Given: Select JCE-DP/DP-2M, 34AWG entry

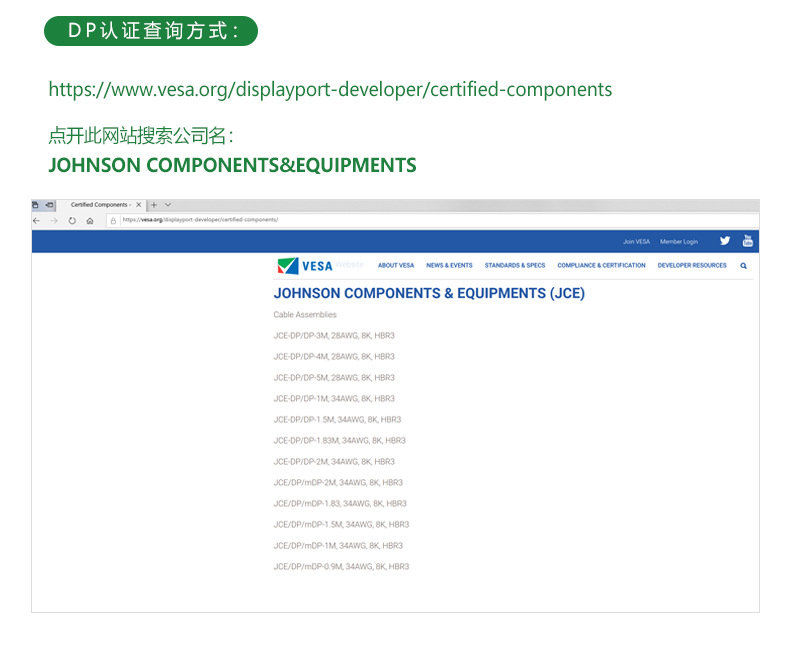Looking at the screenshot, I should click(334, 461).
